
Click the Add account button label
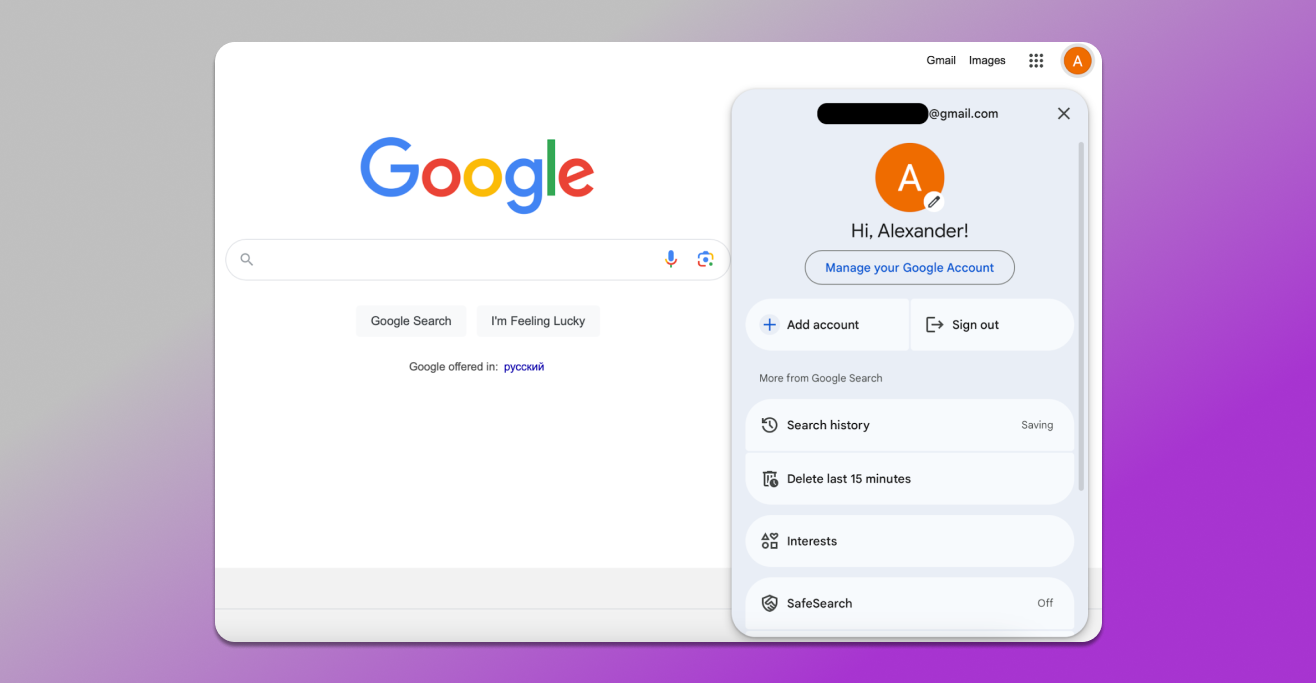point(823,325)
